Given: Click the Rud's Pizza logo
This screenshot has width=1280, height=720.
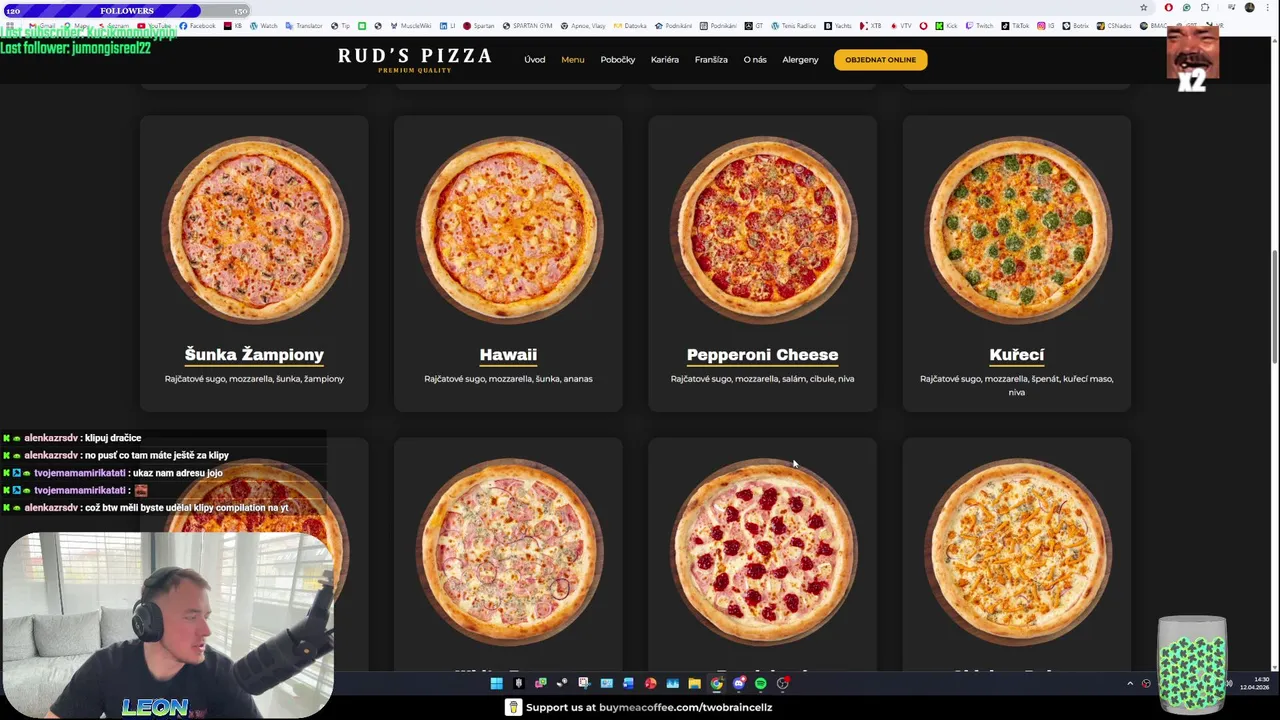Looking at the screenshot, I should click(x=415, y=59).
